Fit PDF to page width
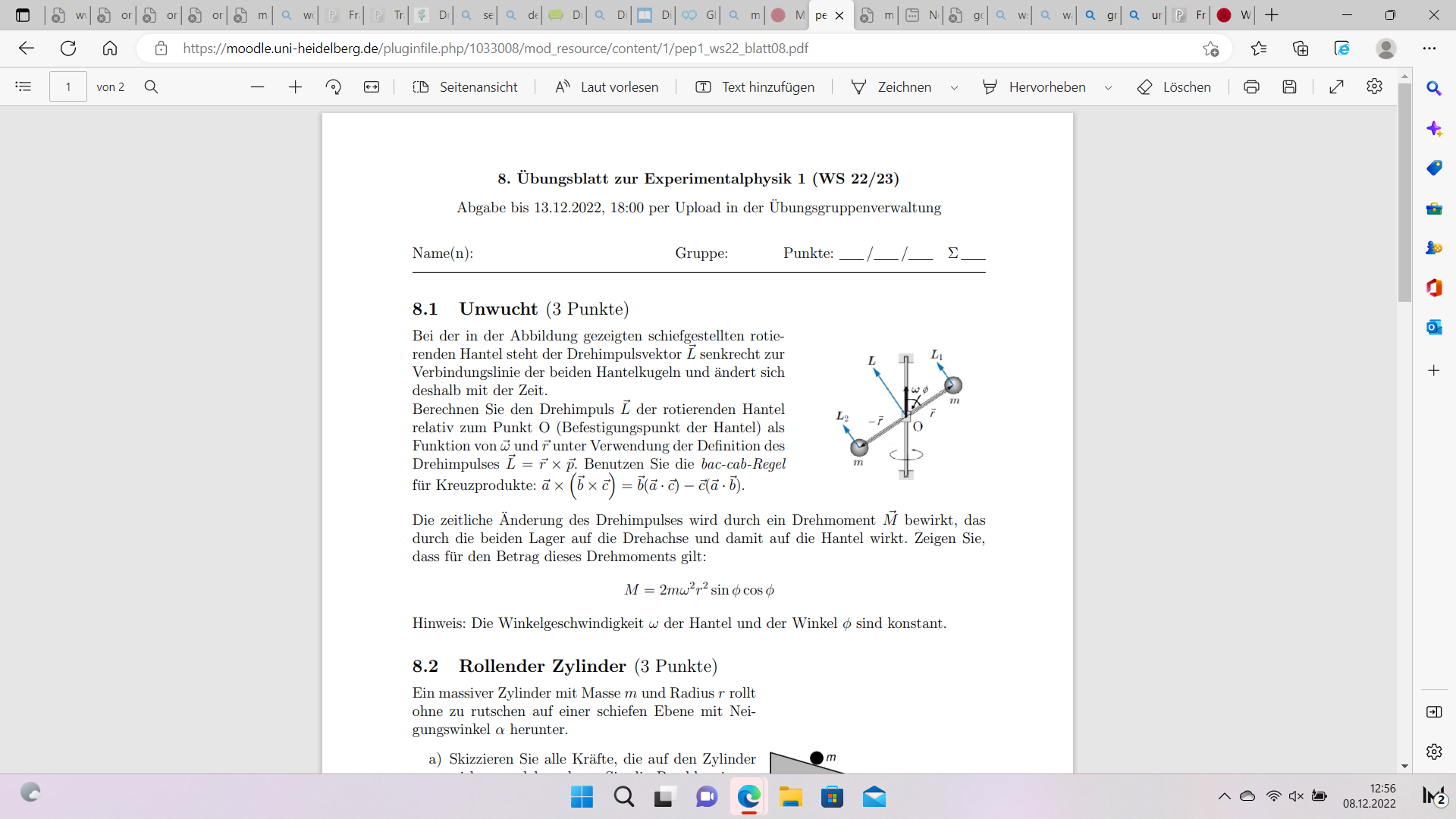This screenshot has width=1456, height=819. pos(372,87)
